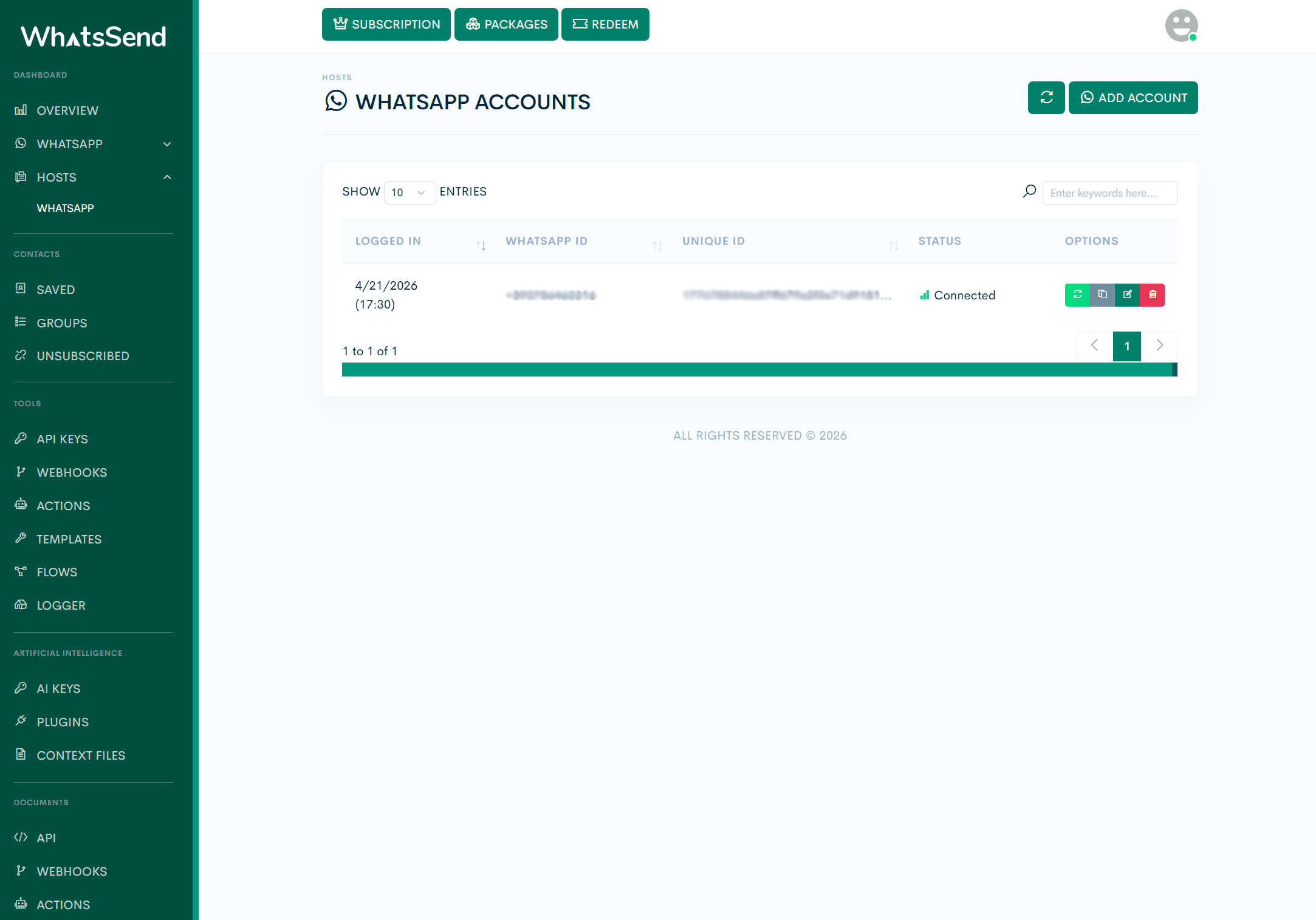Go to next page arrow

pyautogui.click(x=1159, y=346)
